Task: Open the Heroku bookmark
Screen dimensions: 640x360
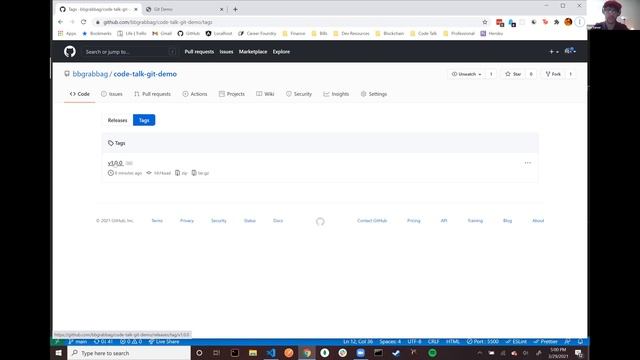Action: pos(492,33)
